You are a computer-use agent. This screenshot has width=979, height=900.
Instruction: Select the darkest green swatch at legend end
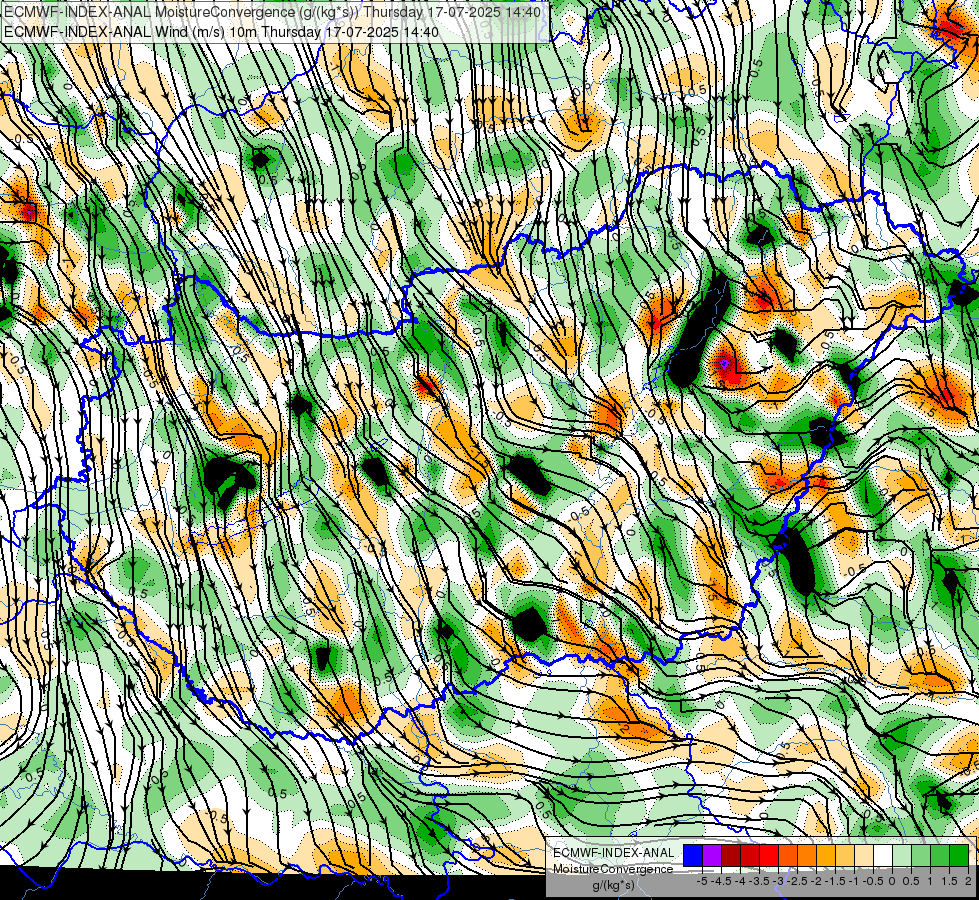pos(959,855)
